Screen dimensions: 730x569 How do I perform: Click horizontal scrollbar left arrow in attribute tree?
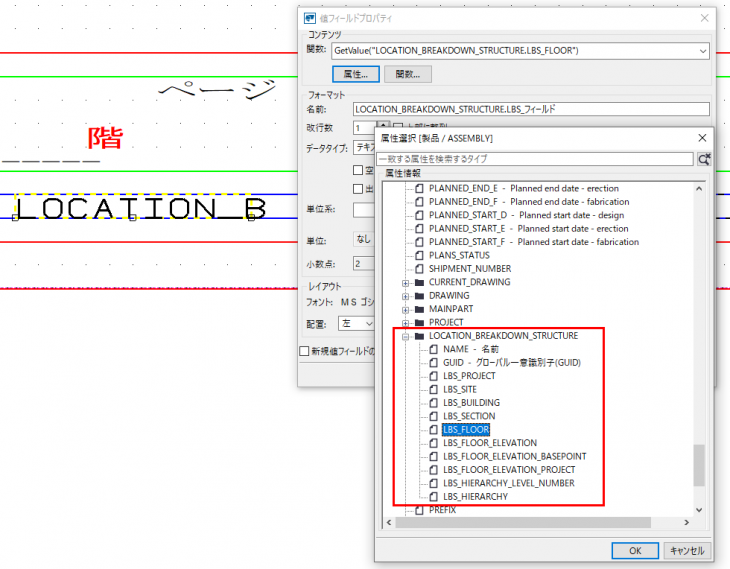389,523
